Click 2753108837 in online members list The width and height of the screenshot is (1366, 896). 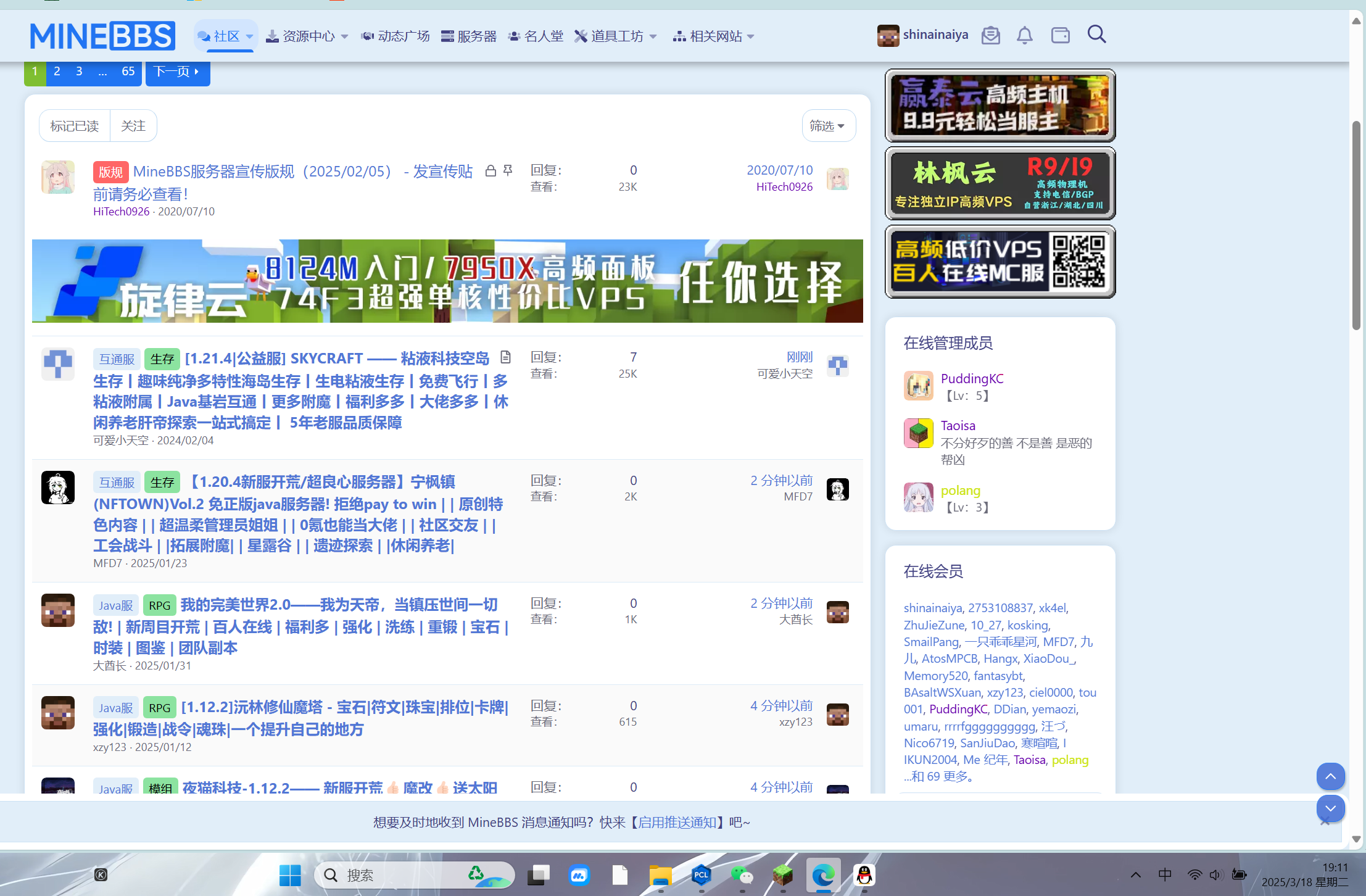tap(1000, 608)
